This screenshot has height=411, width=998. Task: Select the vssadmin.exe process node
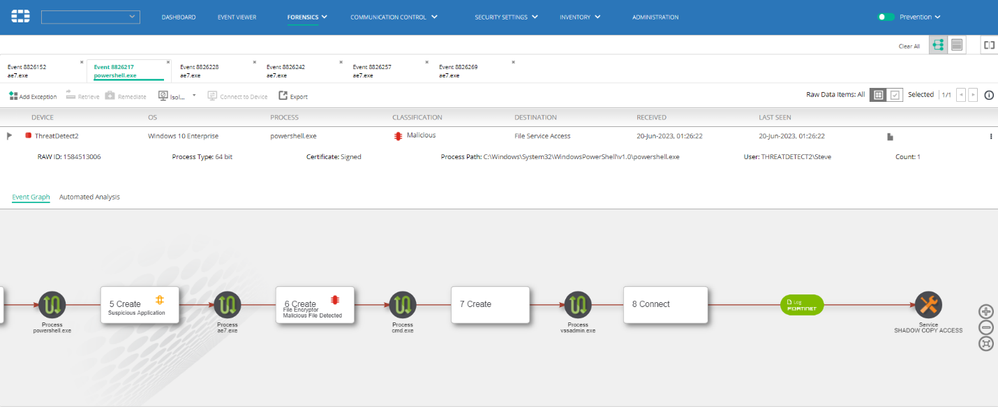click(577, 305)
